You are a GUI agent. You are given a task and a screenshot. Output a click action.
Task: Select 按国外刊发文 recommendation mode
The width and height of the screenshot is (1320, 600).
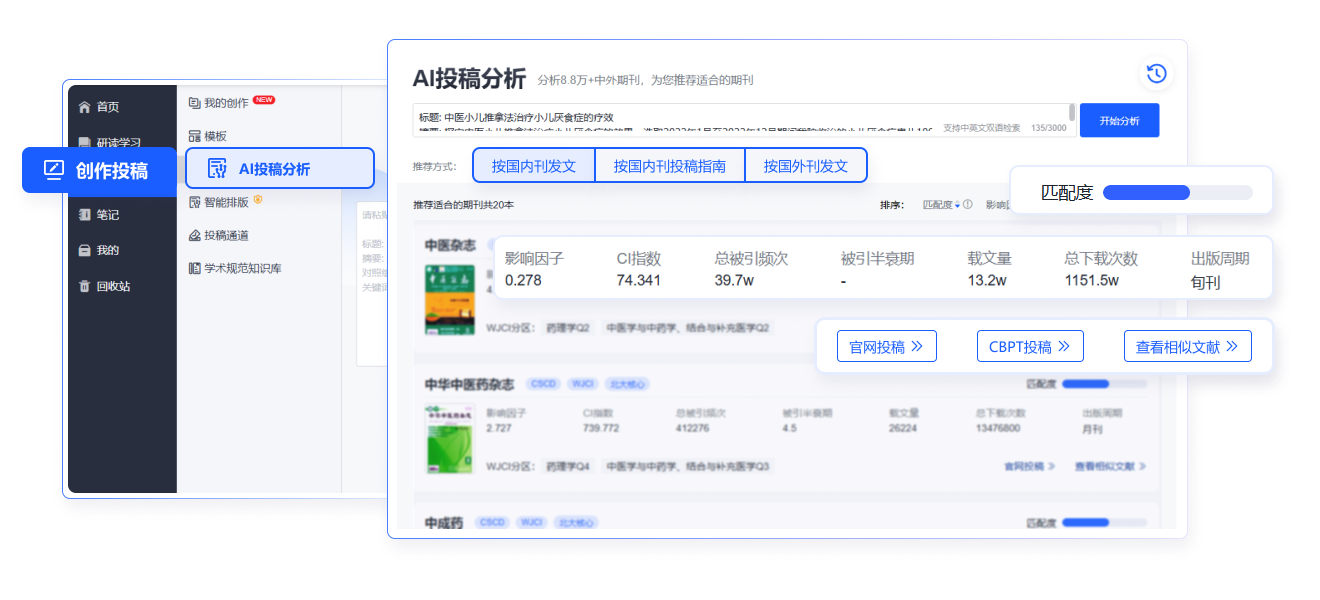coord(805,166)
